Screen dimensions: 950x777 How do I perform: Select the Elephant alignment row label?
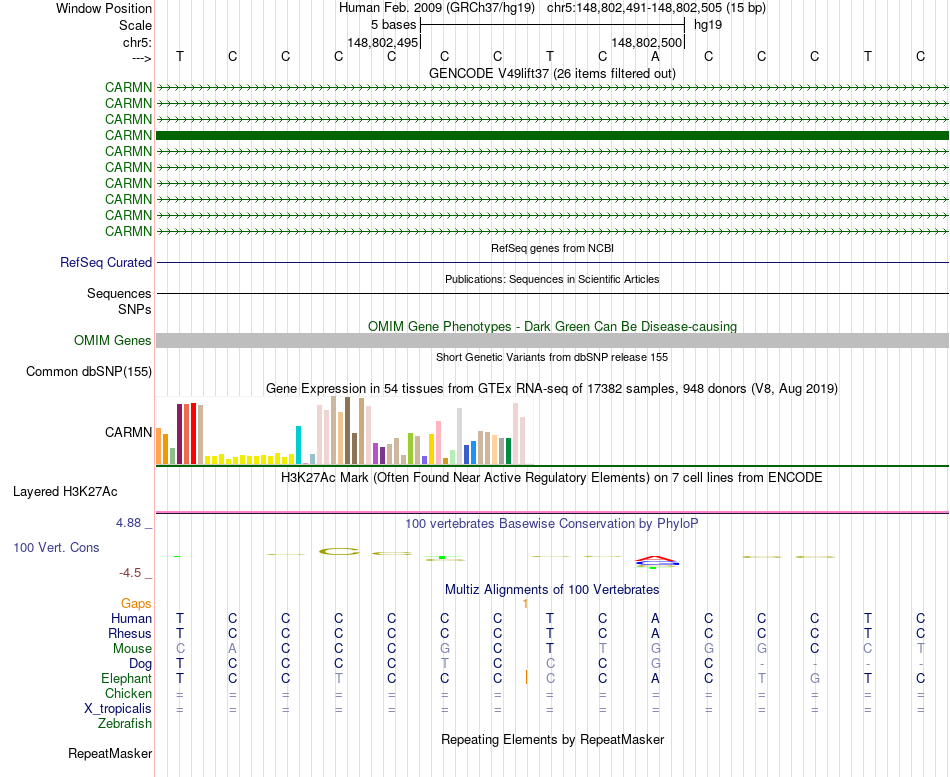126,678
